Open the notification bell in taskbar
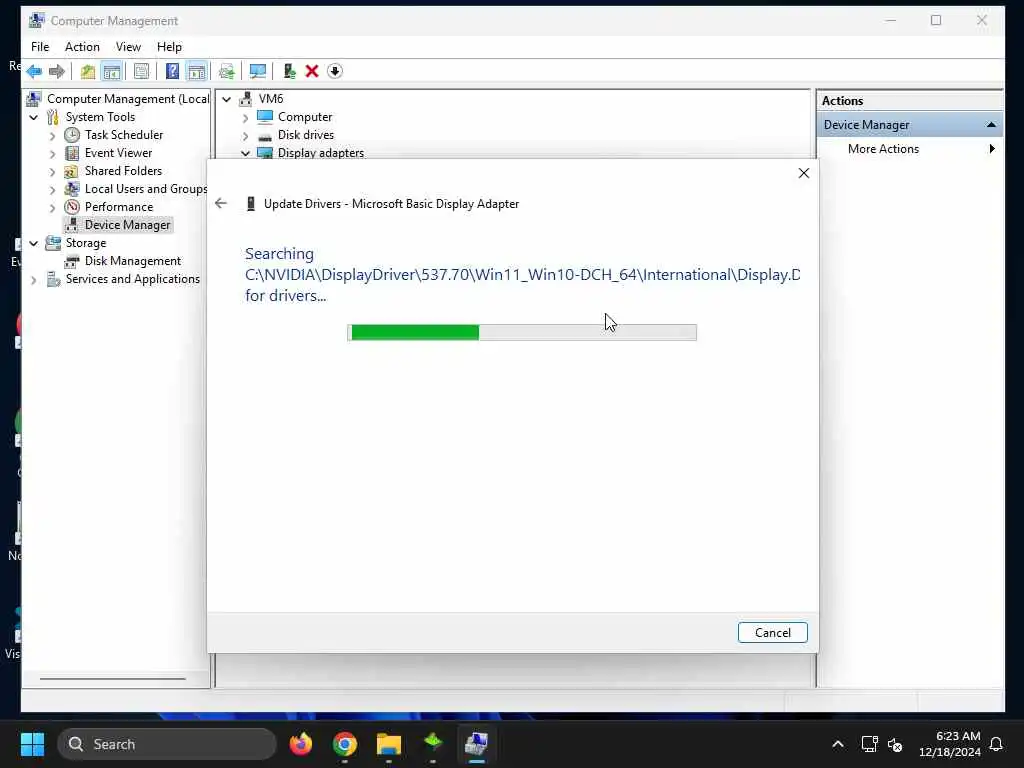 pyautogui.click(x=997, y=744)
